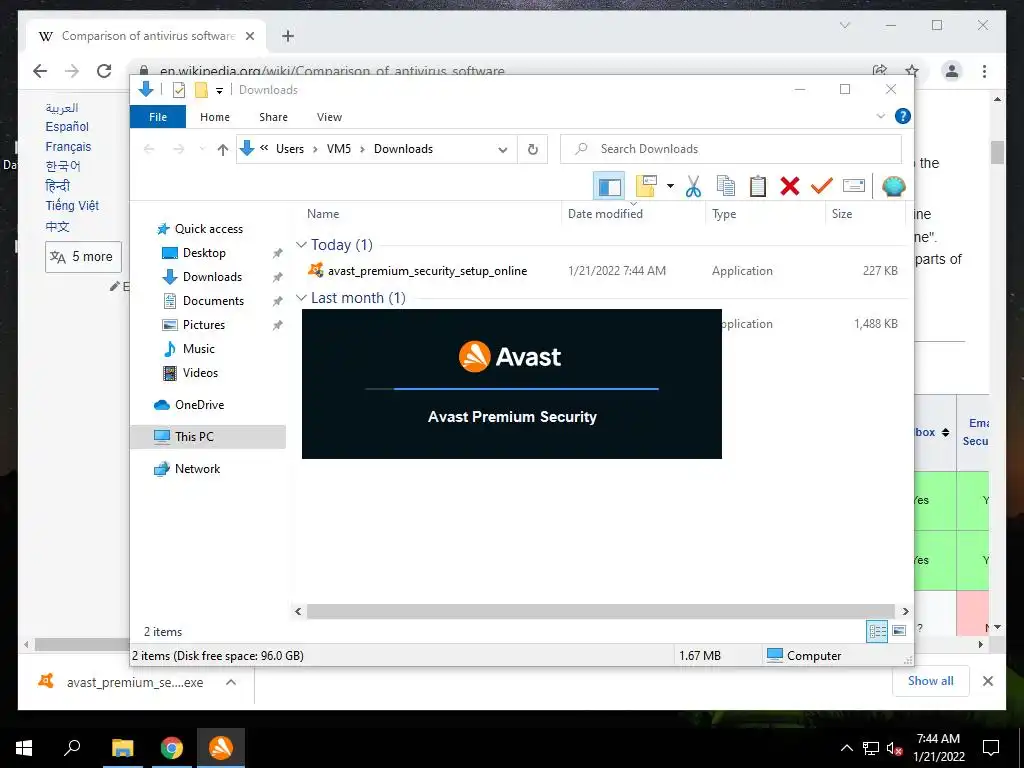Open the View ribbon tab
Viewport: 1024px width, 768px height.
click(x=329, y=117)
